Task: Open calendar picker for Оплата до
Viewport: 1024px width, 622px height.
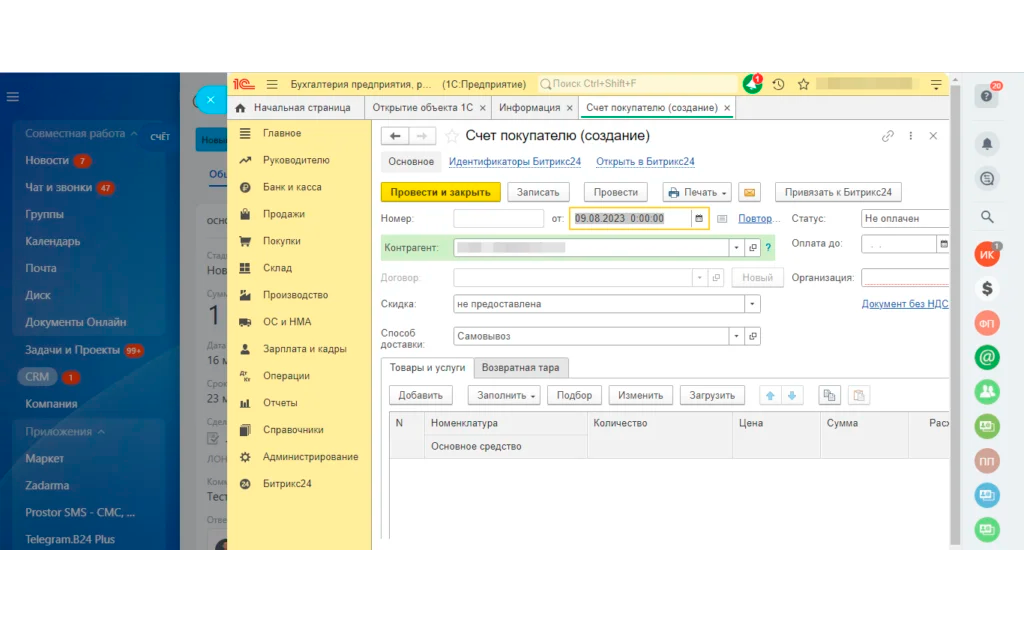Action: pos(944,244)
